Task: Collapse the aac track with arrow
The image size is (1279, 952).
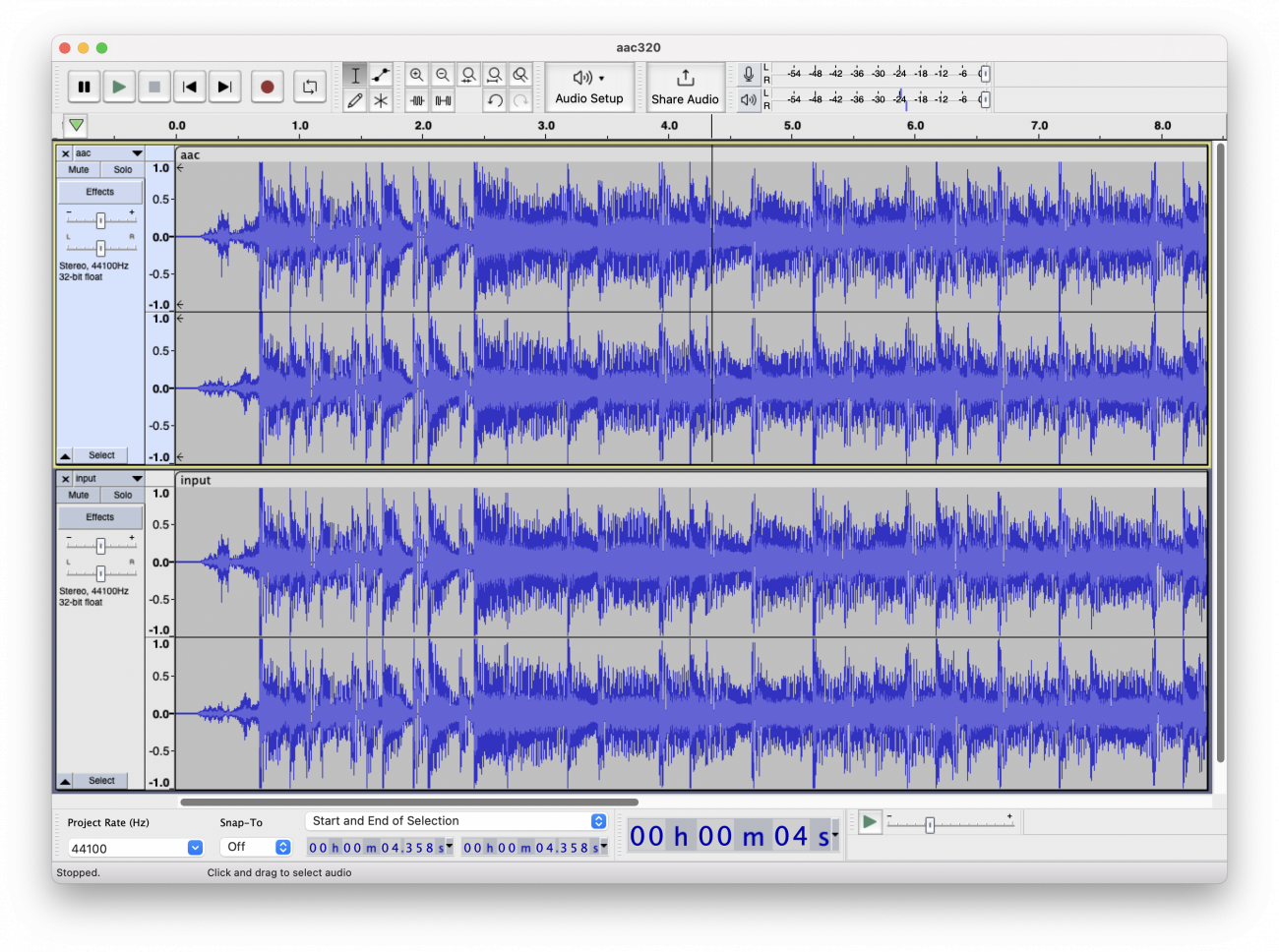Action: click(65, 456)
